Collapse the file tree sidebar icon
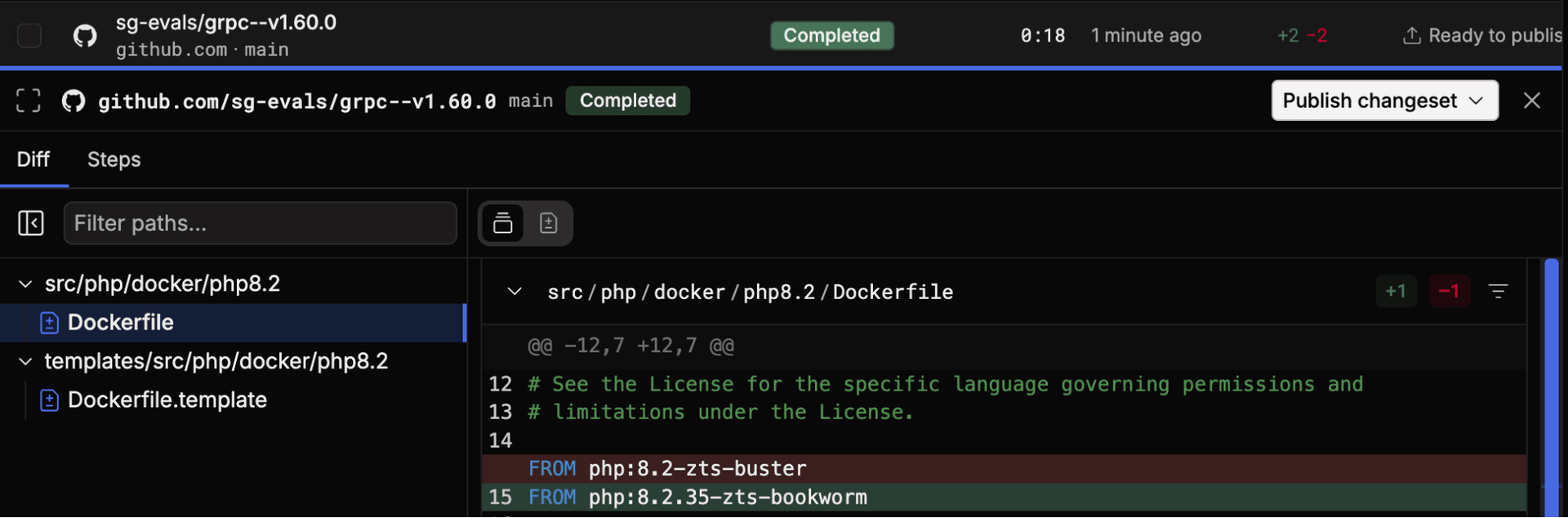 click(31, 223)
